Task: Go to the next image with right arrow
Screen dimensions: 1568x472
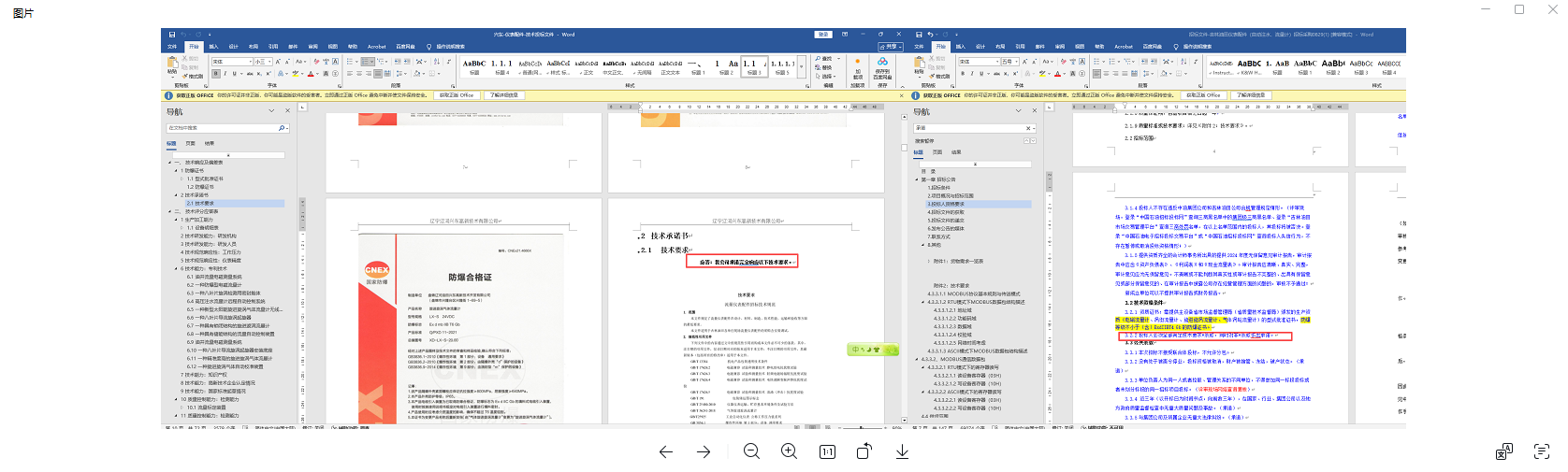Action: pyautogui.click(x=704, y=451)
